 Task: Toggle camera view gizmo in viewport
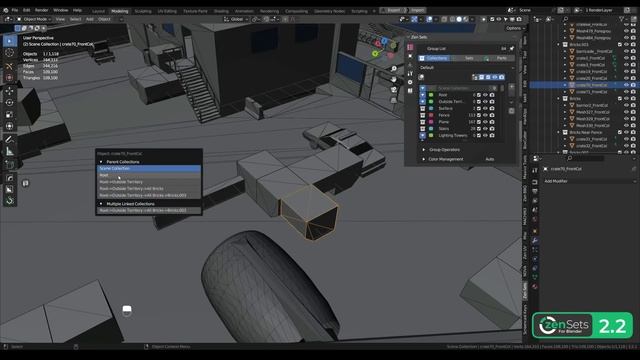[393, 90]
